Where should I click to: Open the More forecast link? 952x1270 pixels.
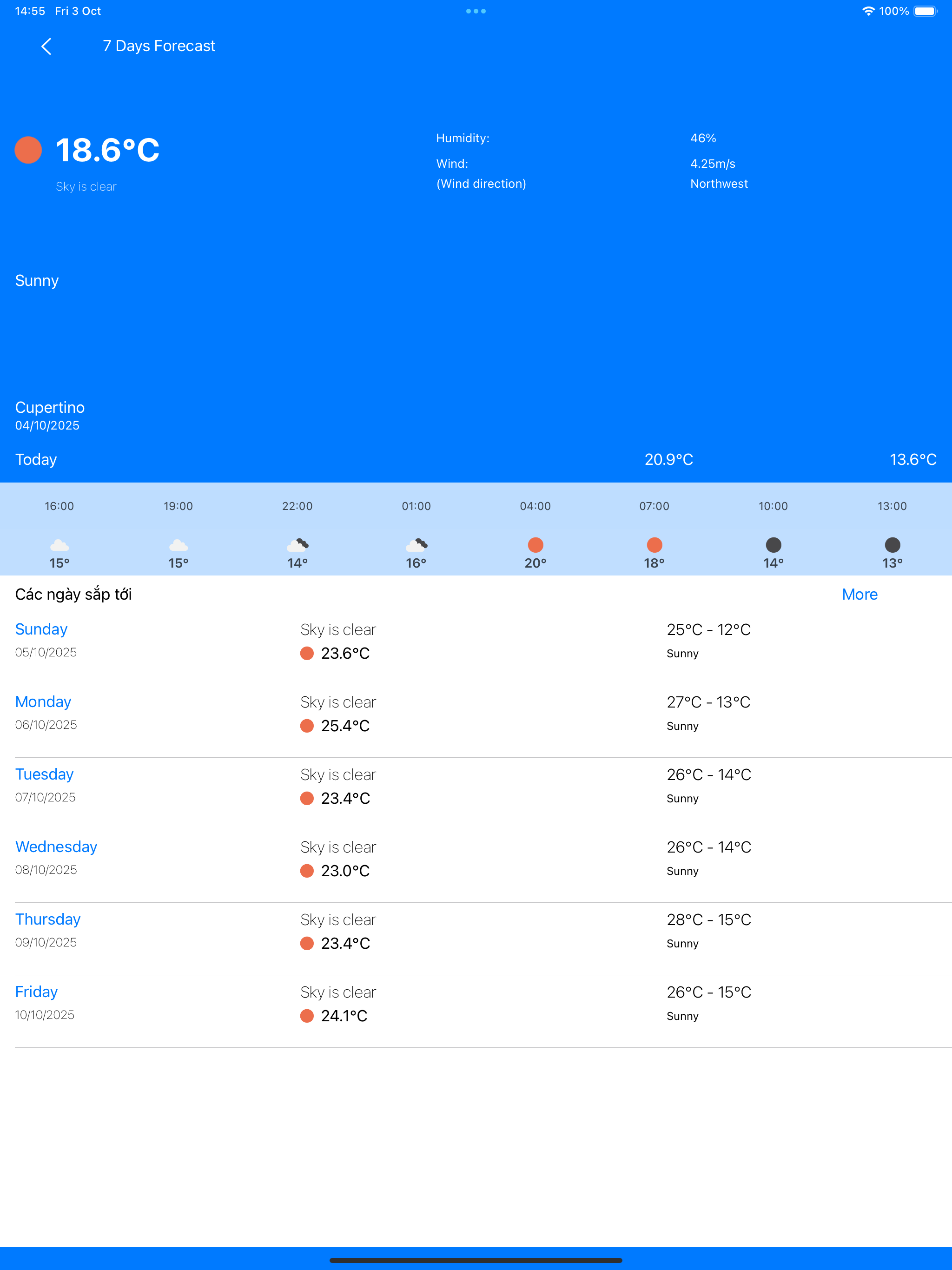point(859,594)
